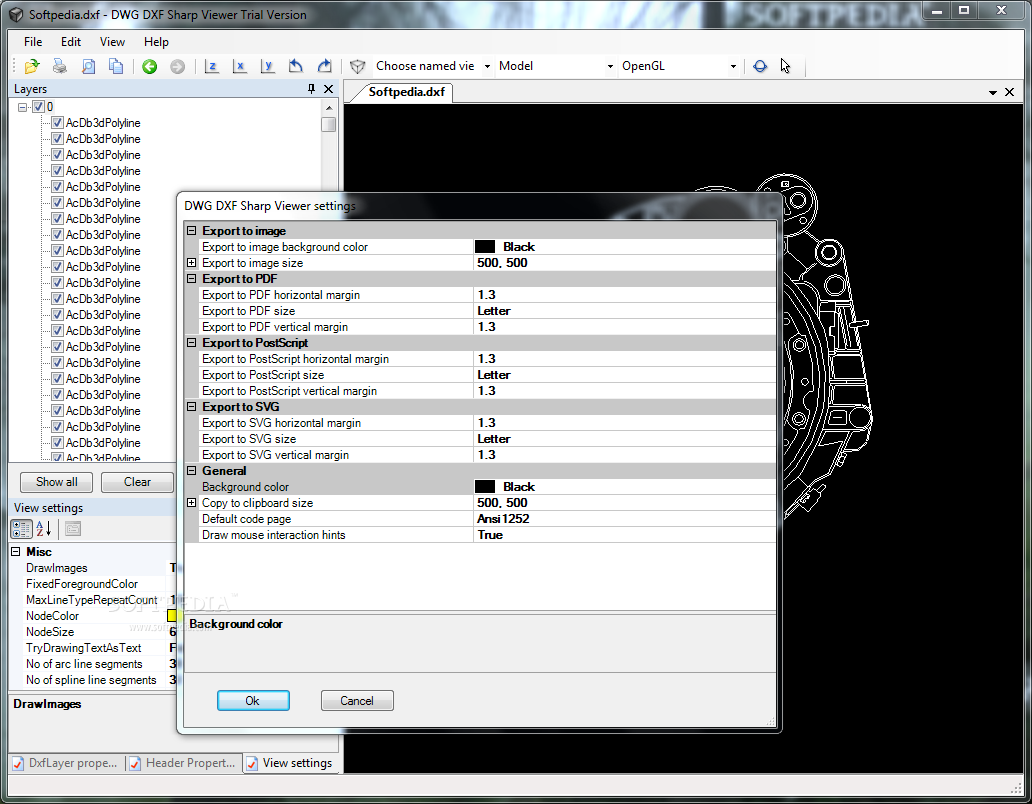Open print preview with magnifier page icon
This screenshot has height=804, width=1032.
pos(88,66)
